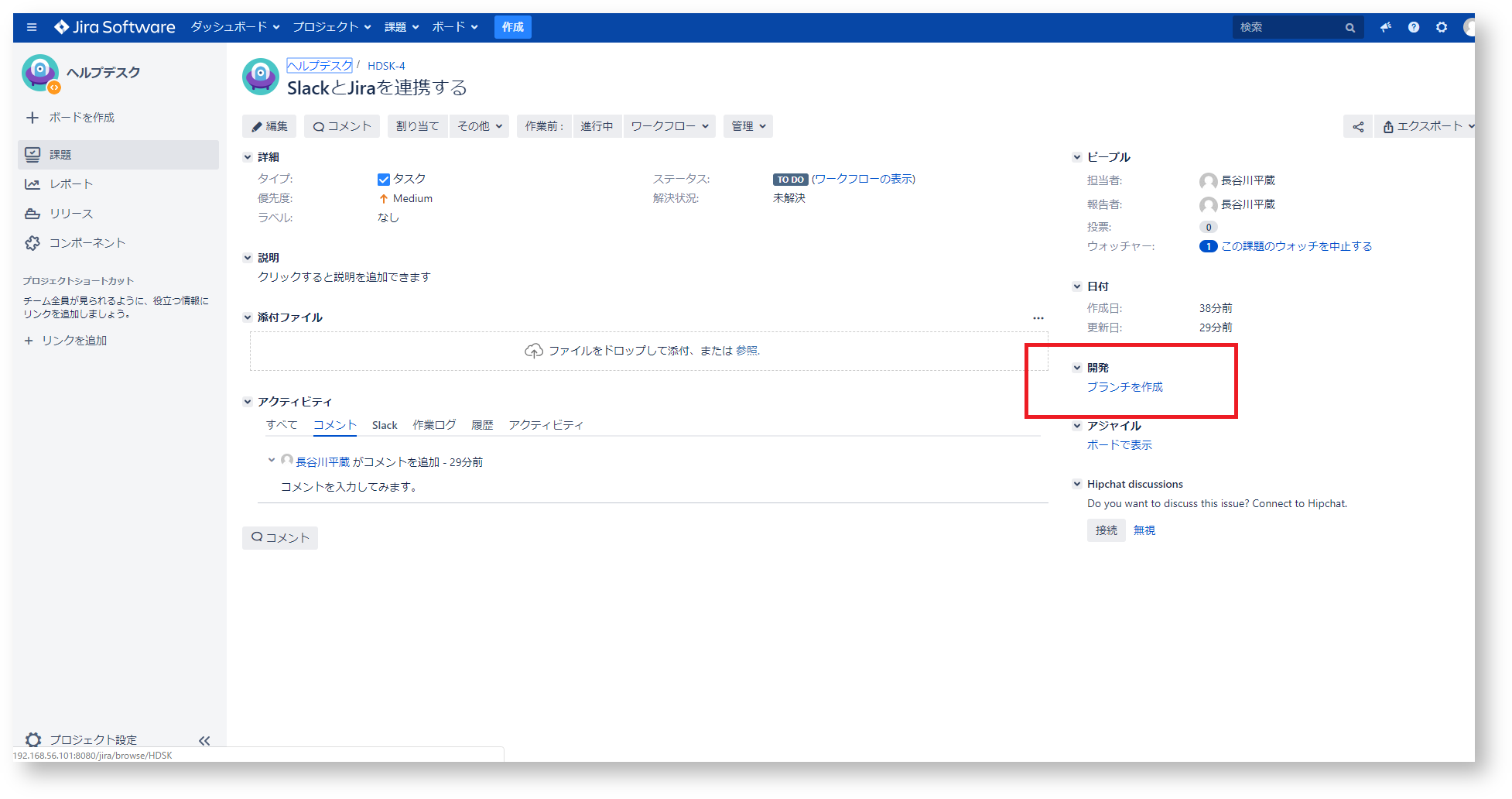The height and width of the screenshot is (799, 1512).
Task: Switch to the すべて activity tab
Action: (282, 425)
